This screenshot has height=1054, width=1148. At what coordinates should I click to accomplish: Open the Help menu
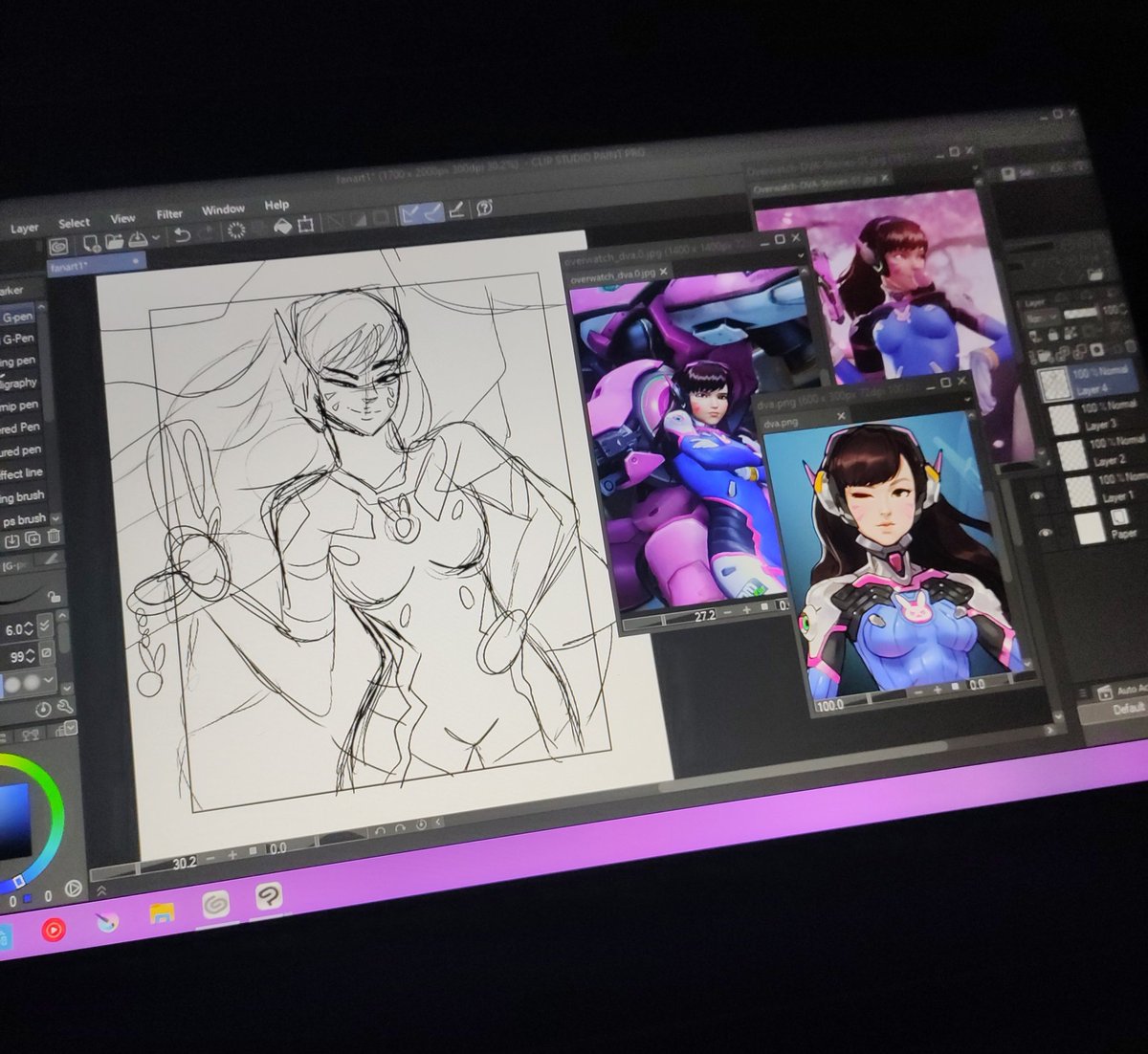point(276,205)
